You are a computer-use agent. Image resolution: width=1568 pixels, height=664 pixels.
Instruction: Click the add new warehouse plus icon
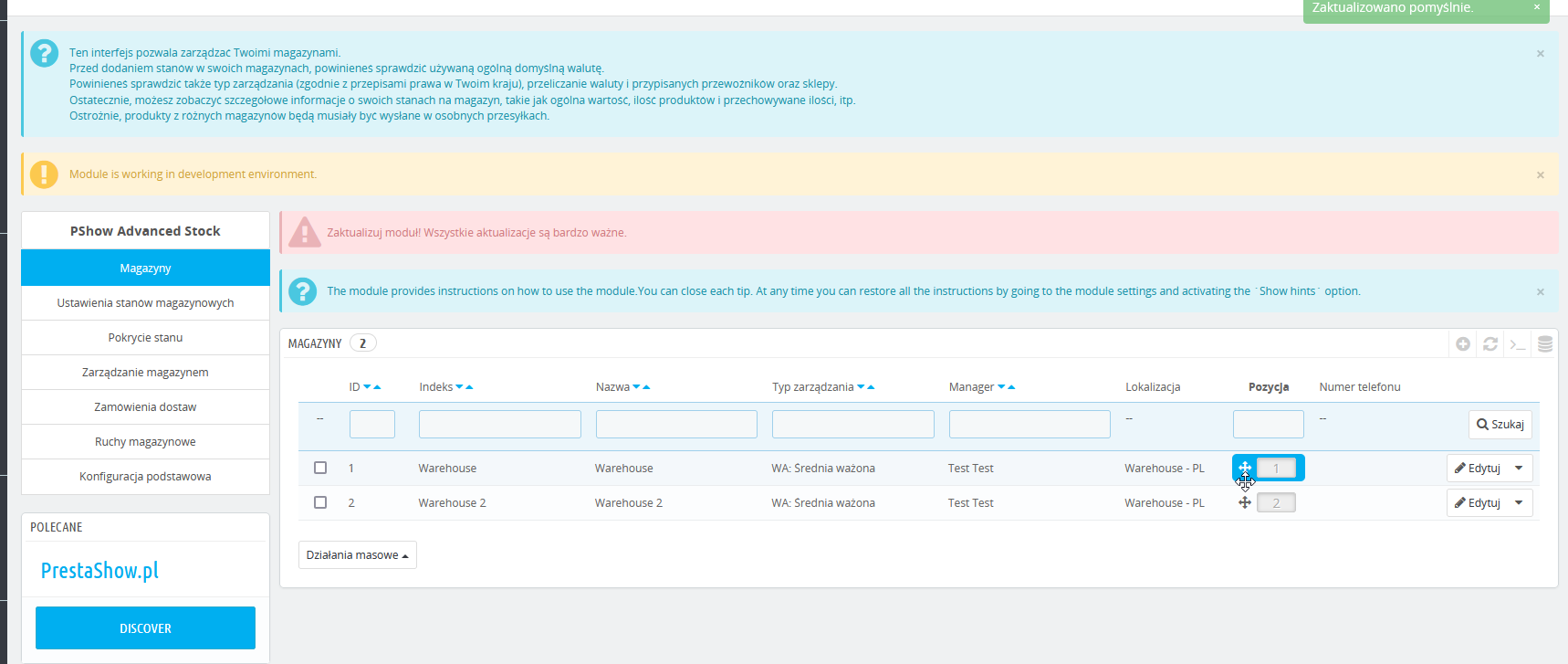pyautogui.click(x=1463, y=344)
